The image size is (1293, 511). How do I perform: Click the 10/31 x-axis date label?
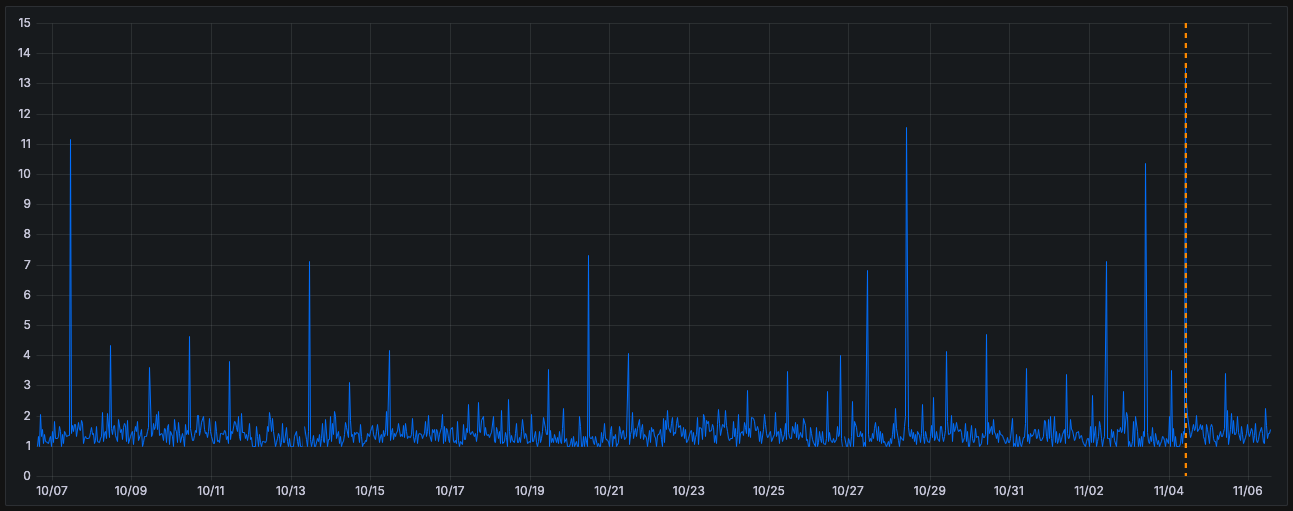point(1009,491)
